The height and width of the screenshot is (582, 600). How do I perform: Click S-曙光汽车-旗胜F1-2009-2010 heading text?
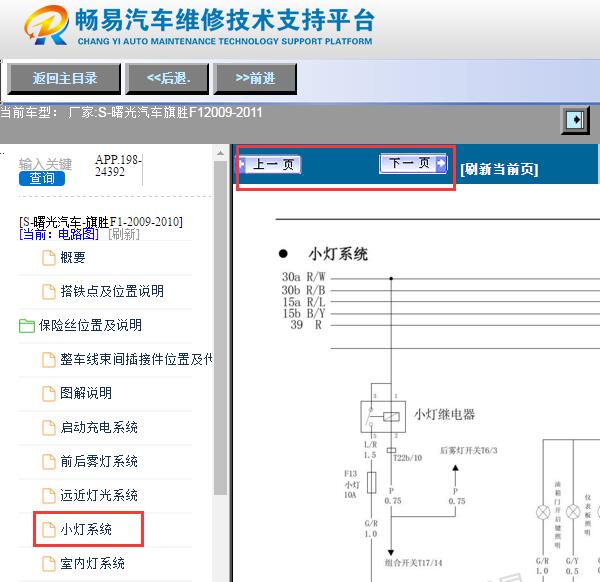coord(101,222)
